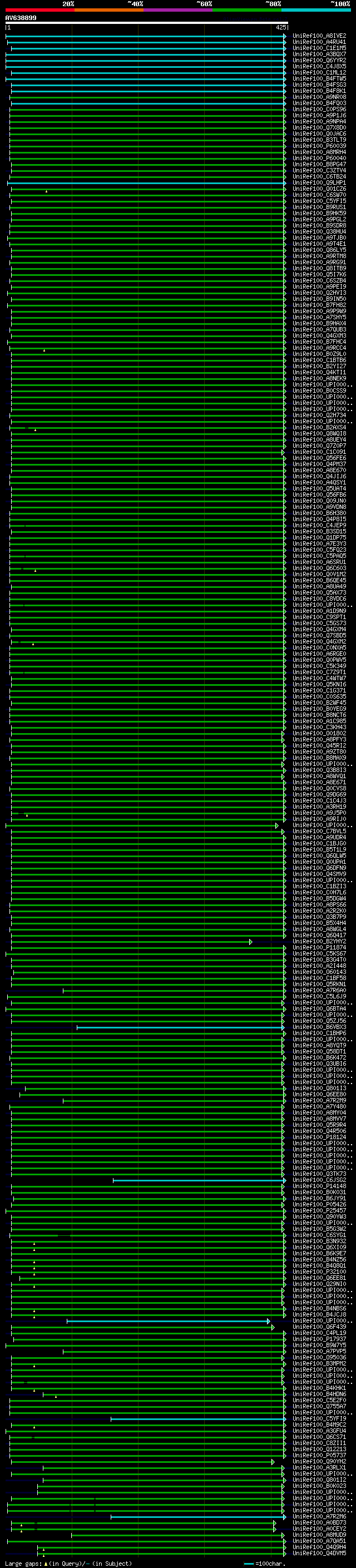Select the UniRef100_P14148 label
The height and width of the screenshot is (1568, 356).
pyautogui.click(x=319, y=1186)
